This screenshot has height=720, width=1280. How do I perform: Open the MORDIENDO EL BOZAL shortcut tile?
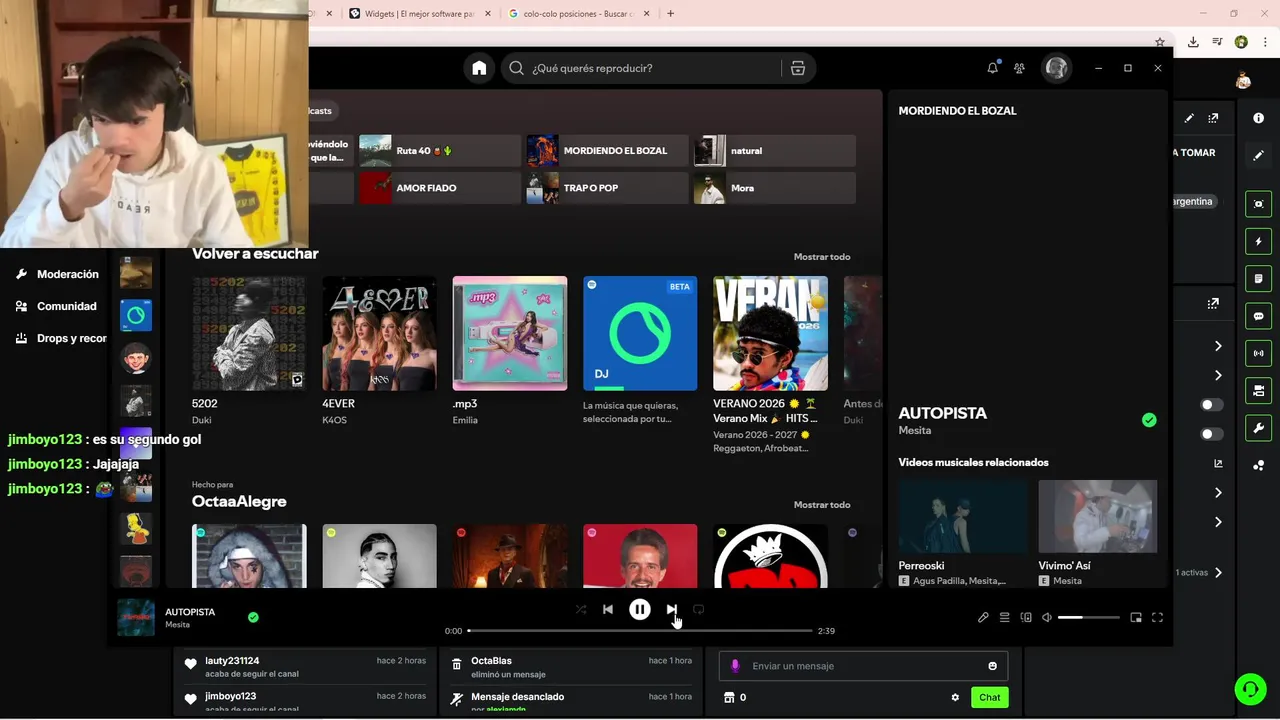click(607, 150)
